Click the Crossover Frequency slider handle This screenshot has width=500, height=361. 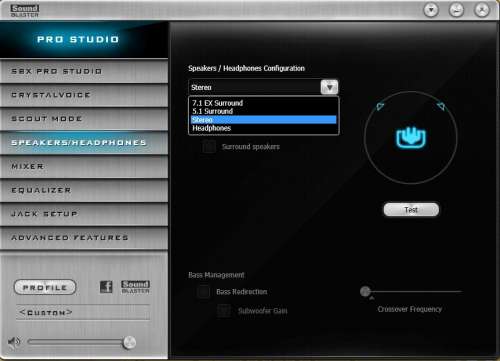tap(365, 291)
